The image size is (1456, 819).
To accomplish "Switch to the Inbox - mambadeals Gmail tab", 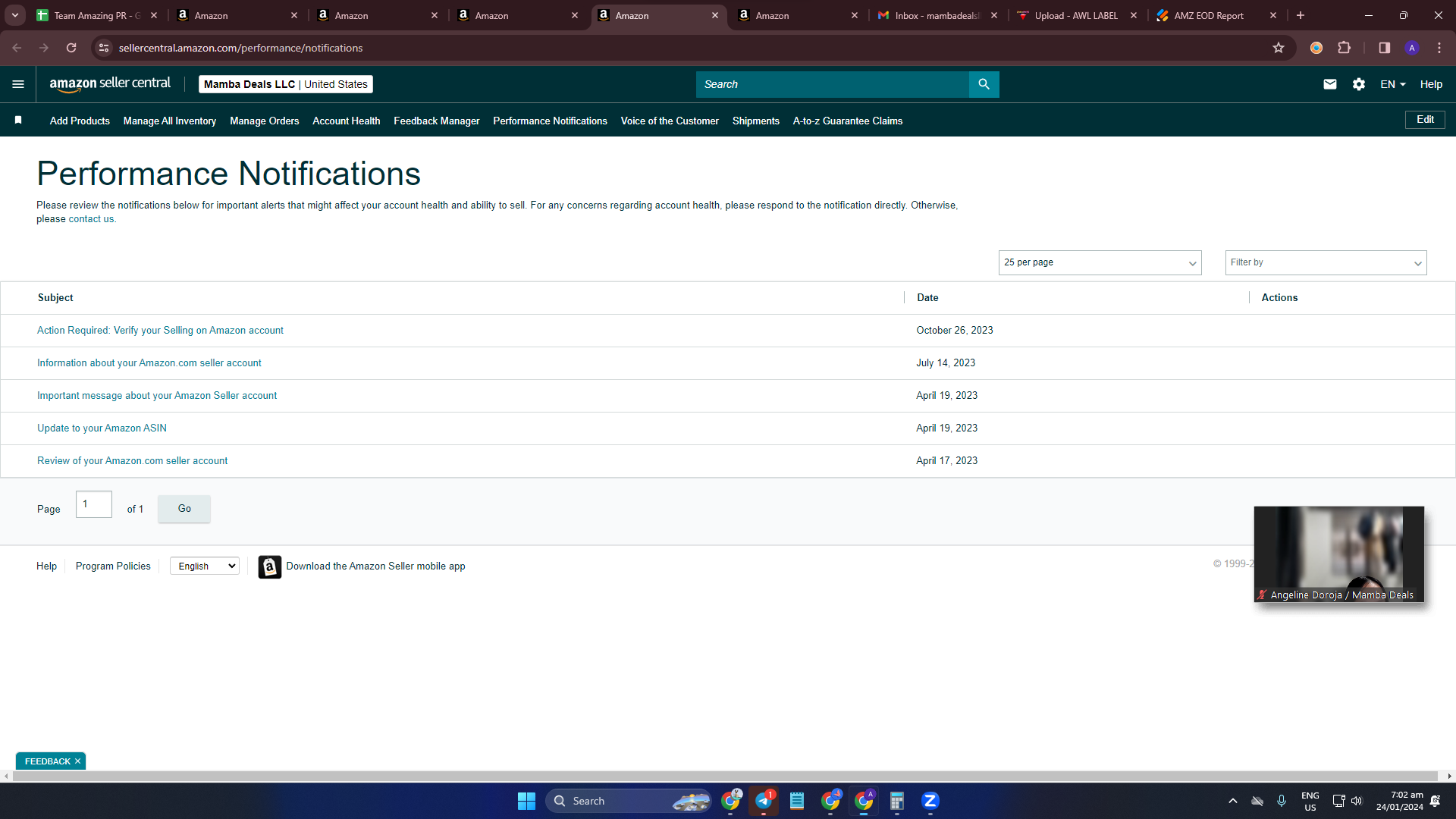I will [938, 15].
